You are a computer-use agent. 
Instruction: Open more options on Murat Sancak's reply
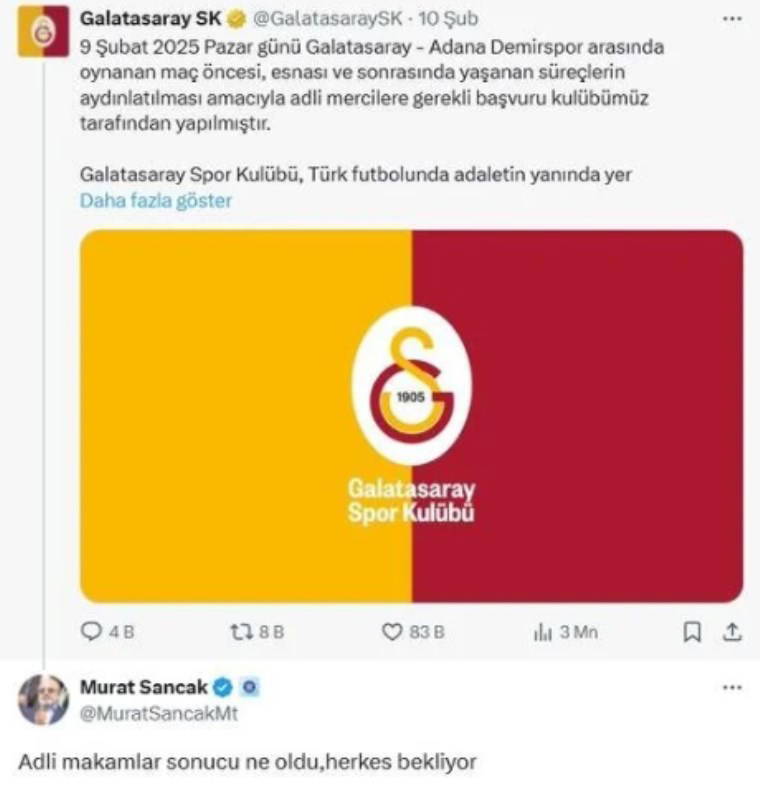click(732, 687)
